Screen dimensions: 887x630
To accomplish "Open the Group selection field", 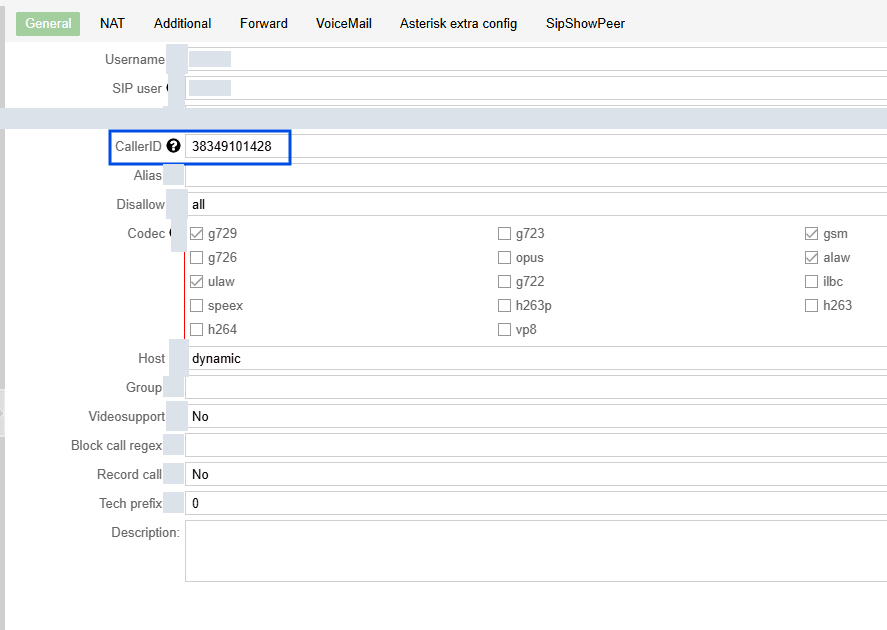I will (x=536, y=387).
